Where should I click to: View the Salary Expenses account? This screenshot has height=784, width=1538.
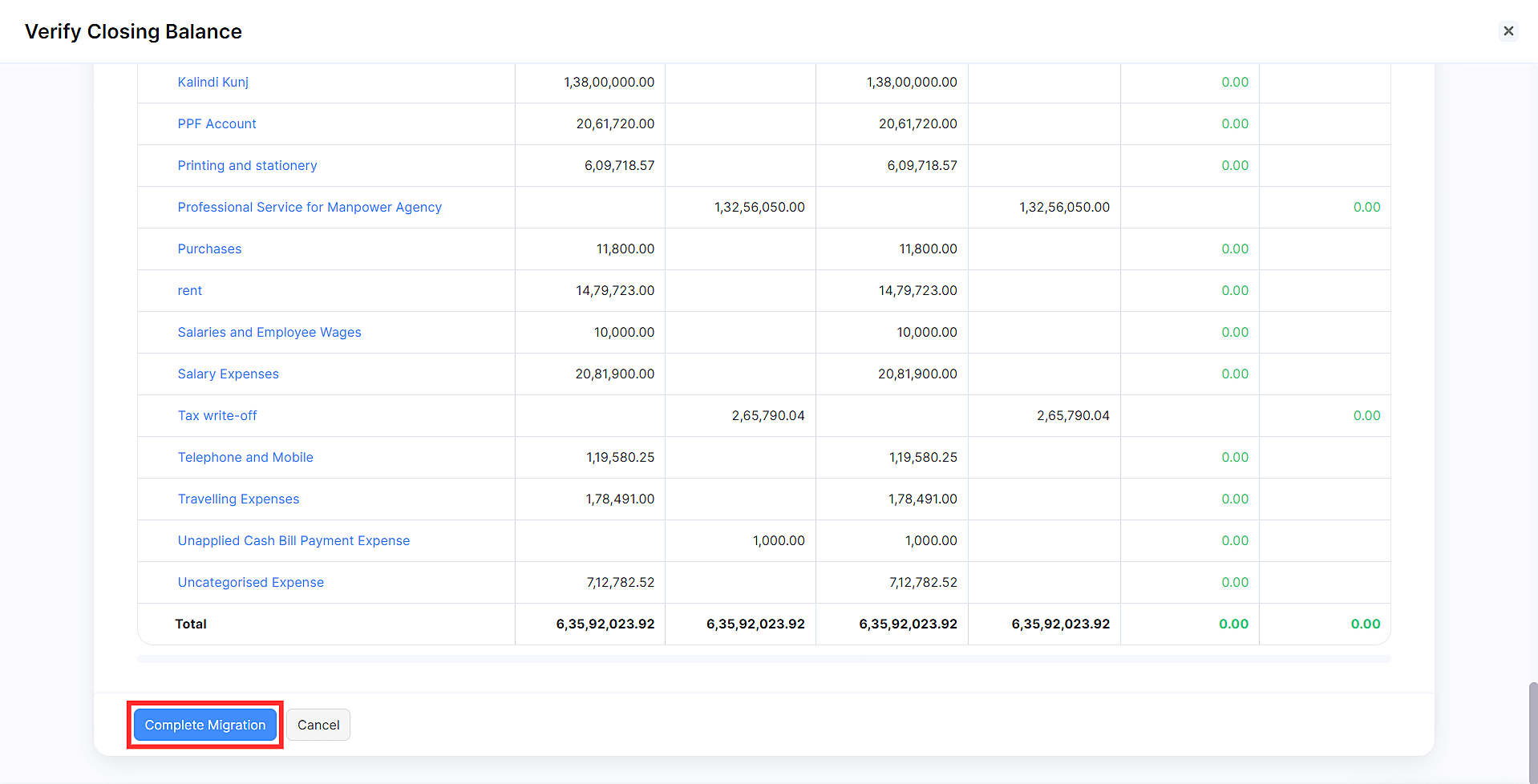[x=228, y=374]
